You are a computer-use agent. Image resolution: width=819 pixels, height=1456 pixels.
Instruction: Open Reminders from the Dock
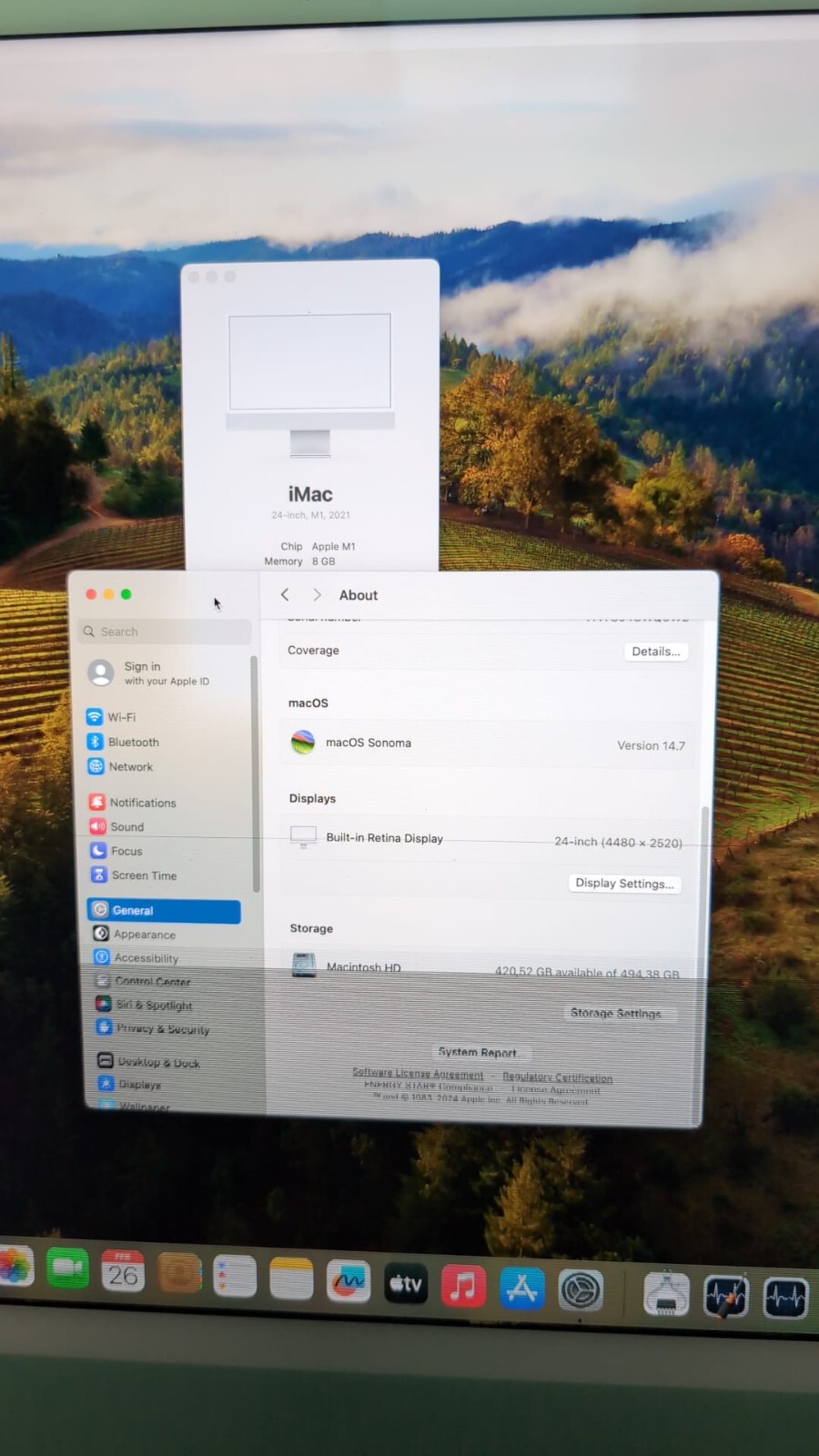pyautogui.click(x=235, y=1277)
